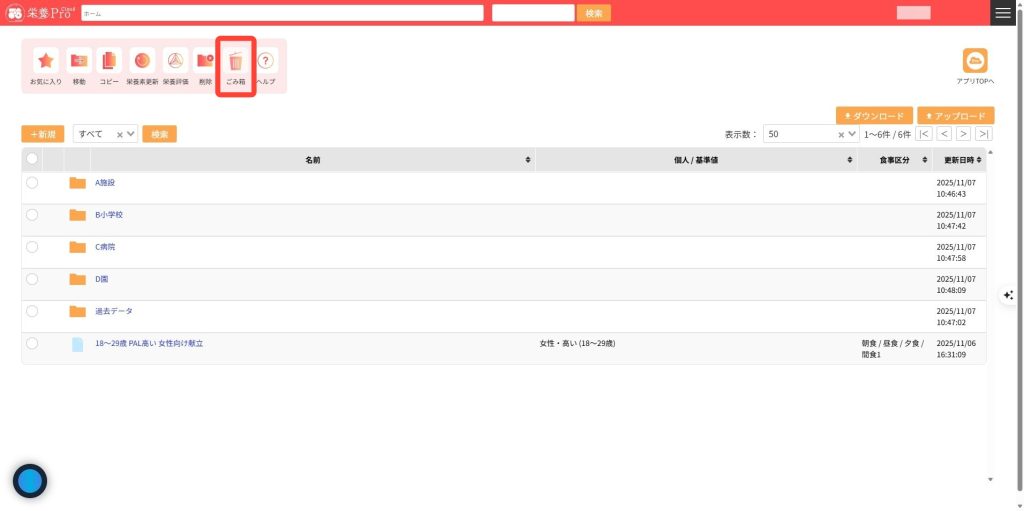Open the 表示数 50 dropdown
This screenshot has height=511, width=1024.
tap(810, 134)
